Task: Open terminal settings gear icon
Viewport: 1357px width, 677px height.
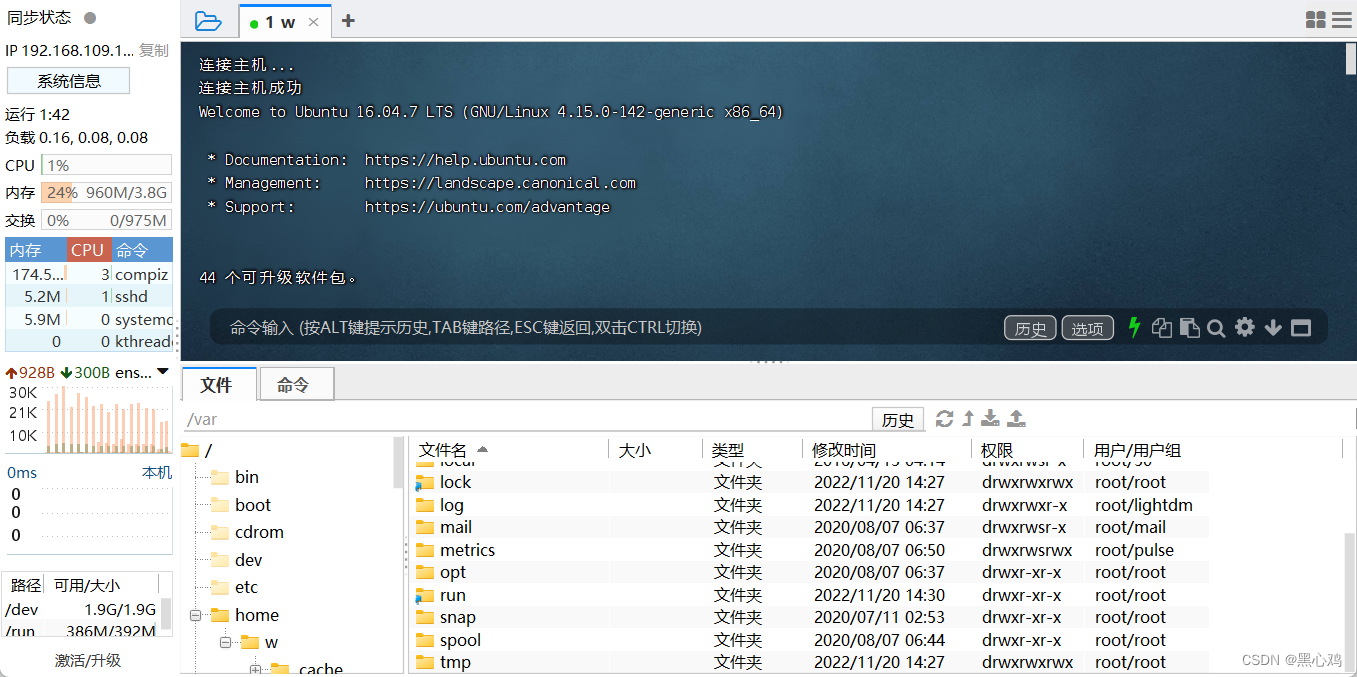Action: [1244, 327]
